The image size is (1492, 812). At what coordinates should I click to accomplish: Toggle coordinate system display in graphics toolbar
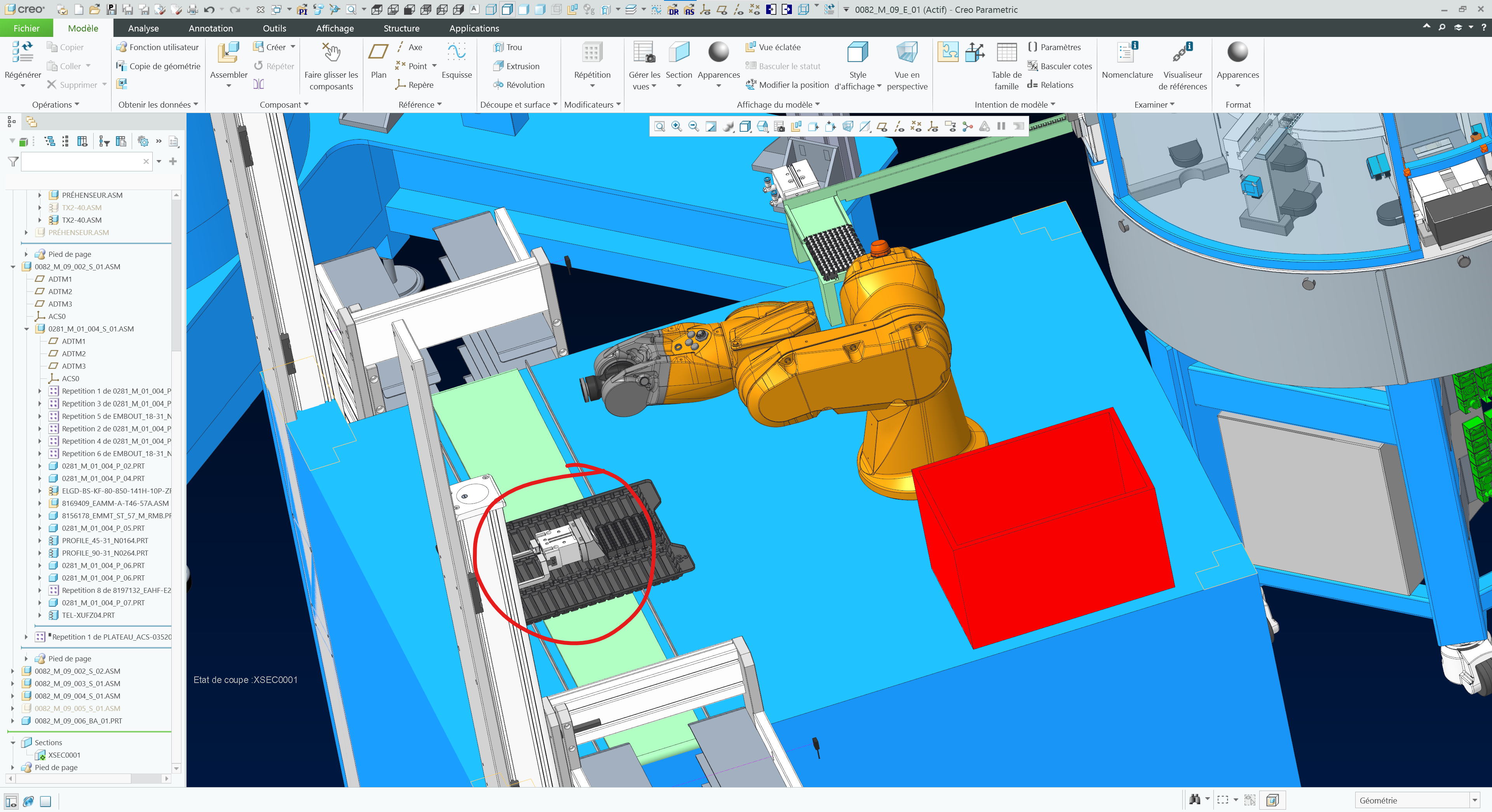pyautogui.click(x=932, y=126)
